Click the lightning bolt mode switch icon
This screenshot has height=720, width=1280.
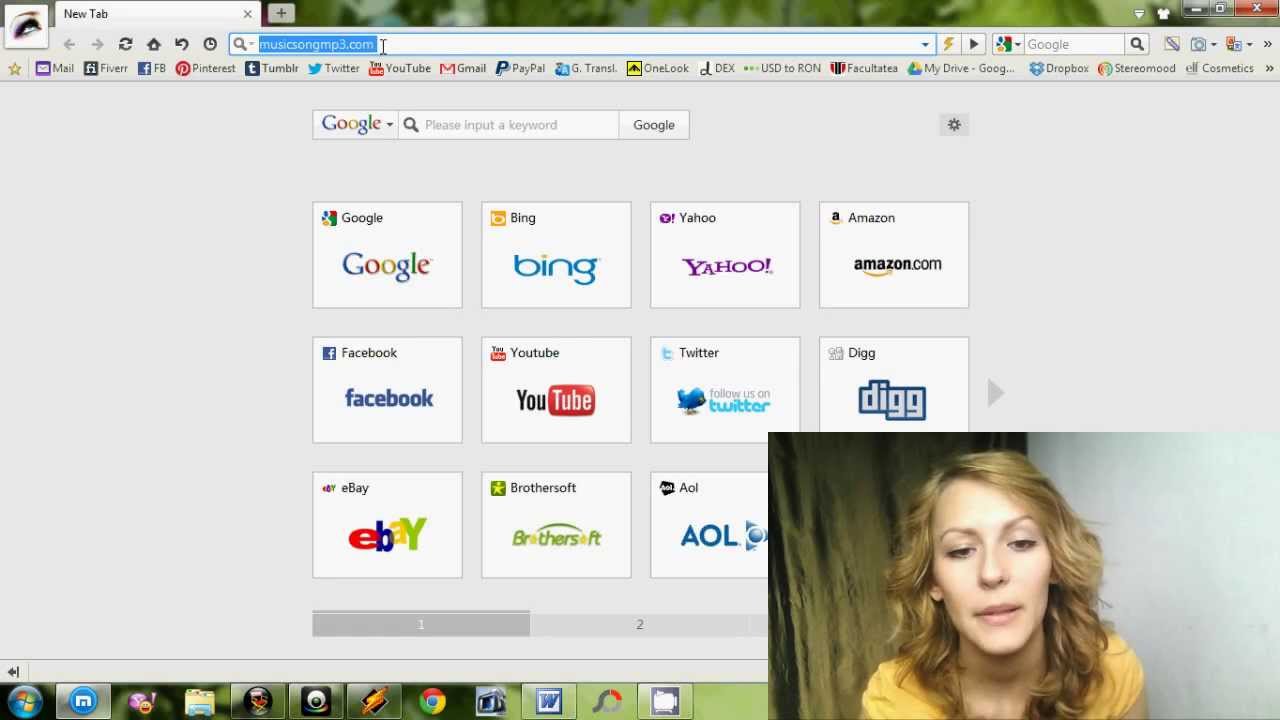coord(948,44)
